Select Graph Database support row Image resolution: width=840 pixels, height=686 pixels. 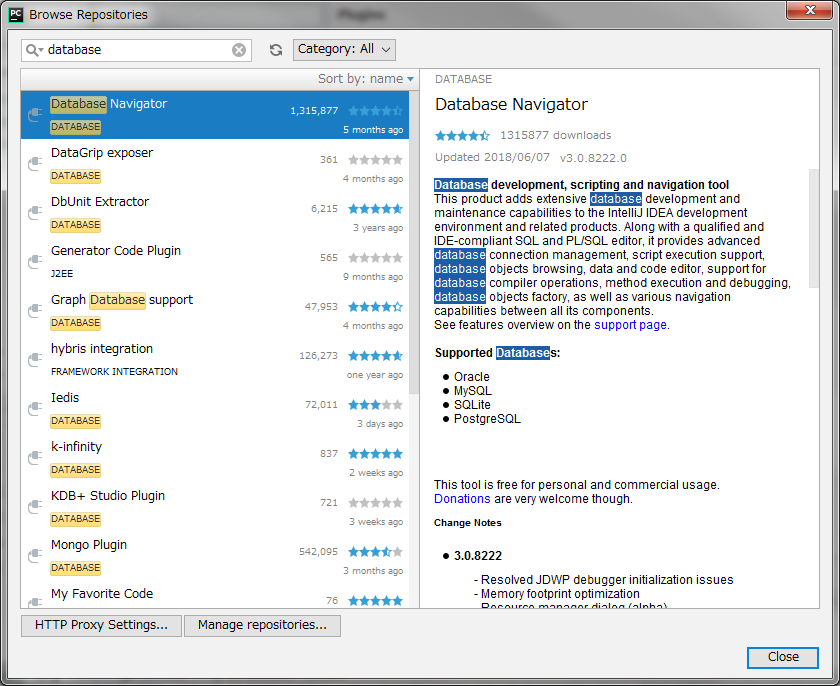[x=215, y=311]
